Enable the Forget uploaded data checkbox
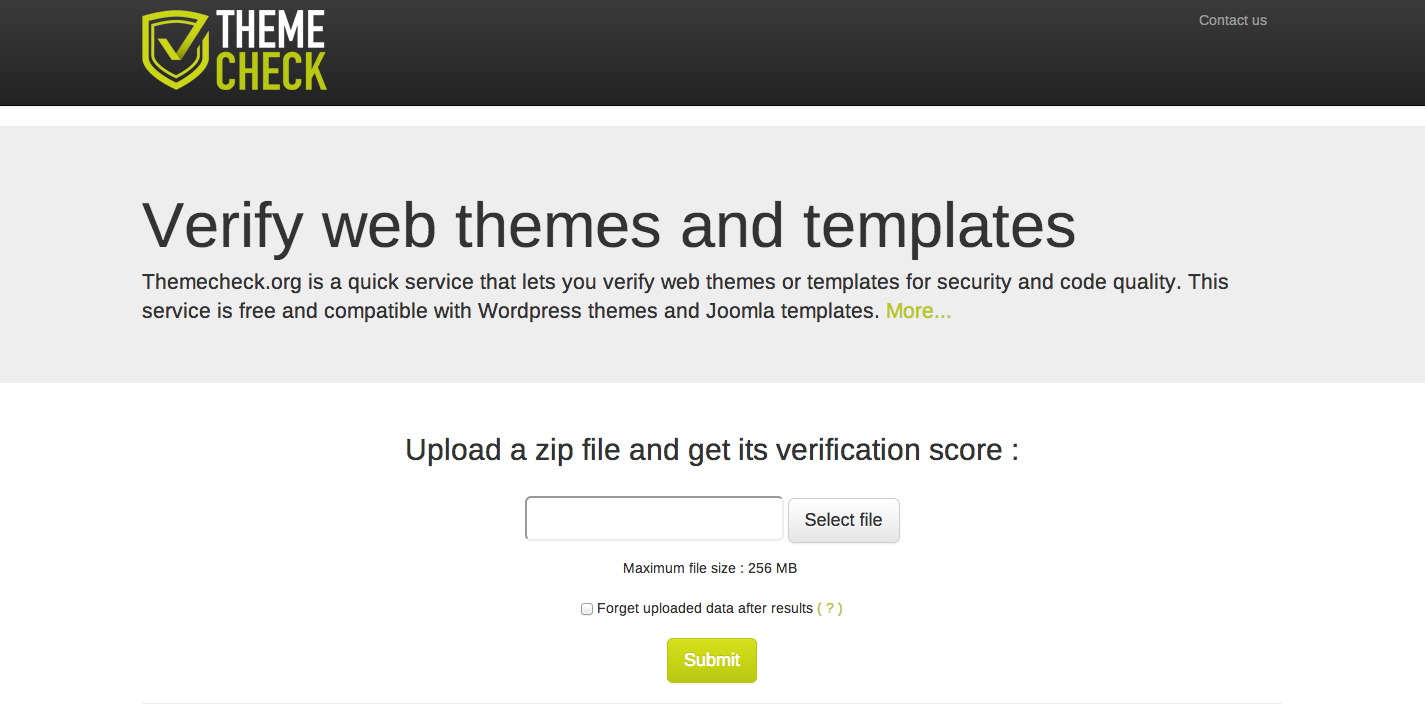1425x723 pixels. (587, 609)
